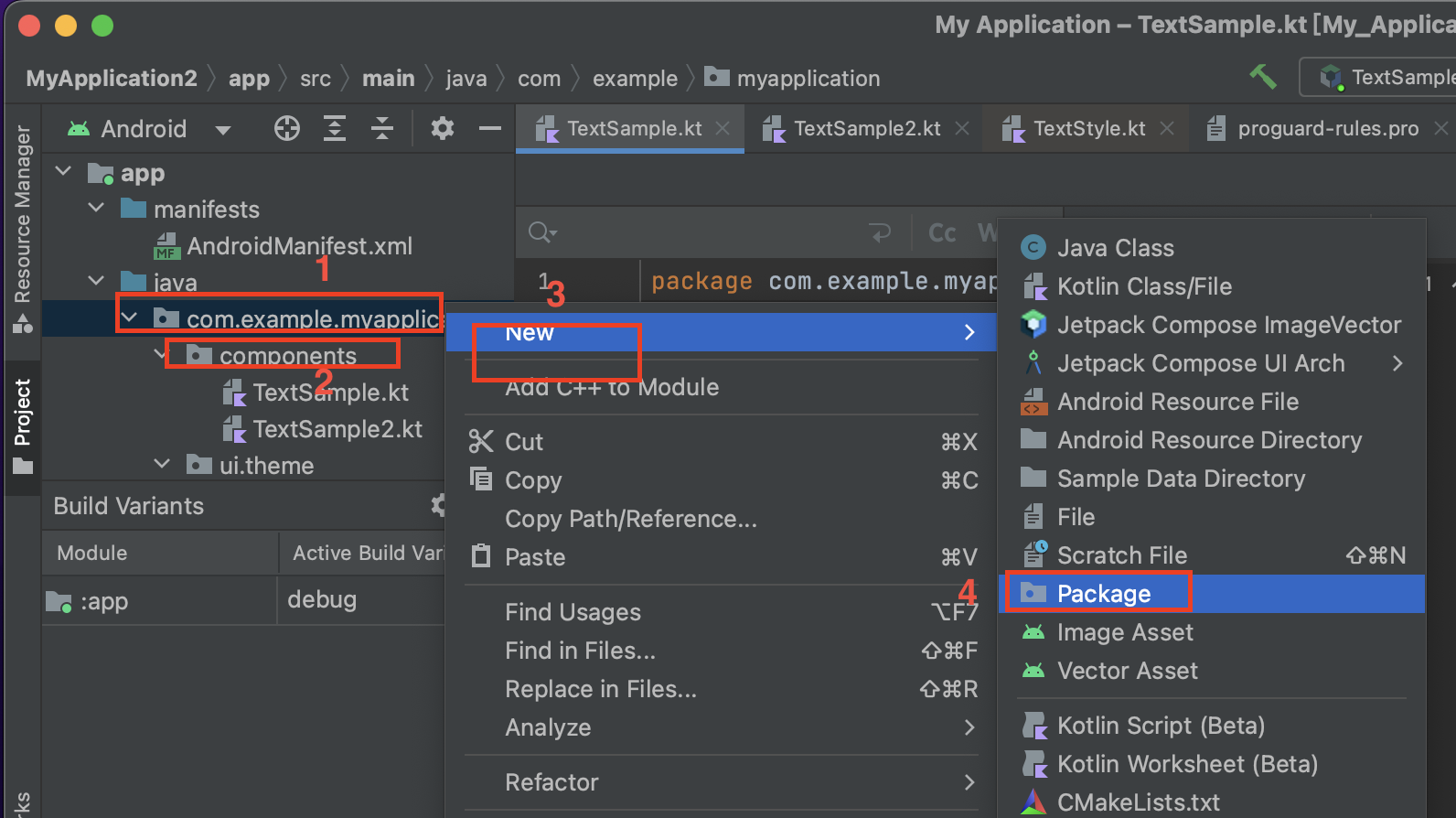Choose Copy Path/Reference from the menu
This screenshot has width=1456, height=818.
721,519
